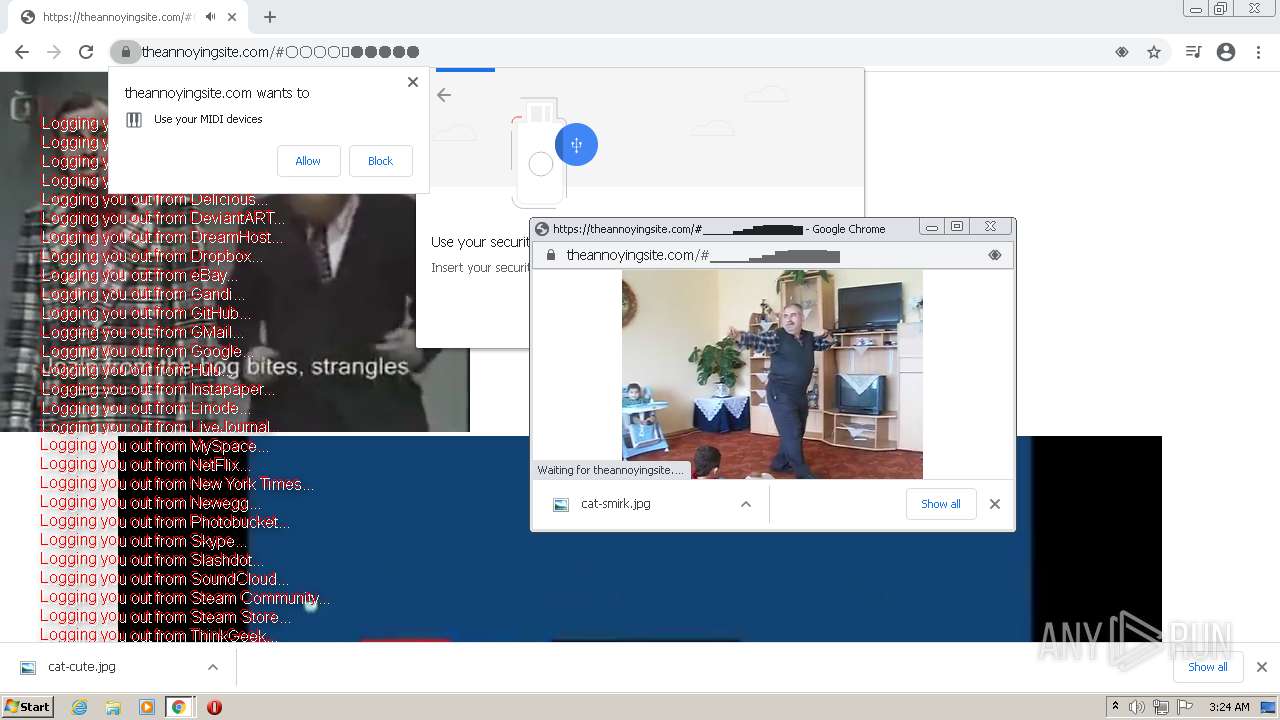The height and width of the screenshot is (720, 1280).
Task: Close the theannoyingsite.com tab
Action: [x=233, y=17]
